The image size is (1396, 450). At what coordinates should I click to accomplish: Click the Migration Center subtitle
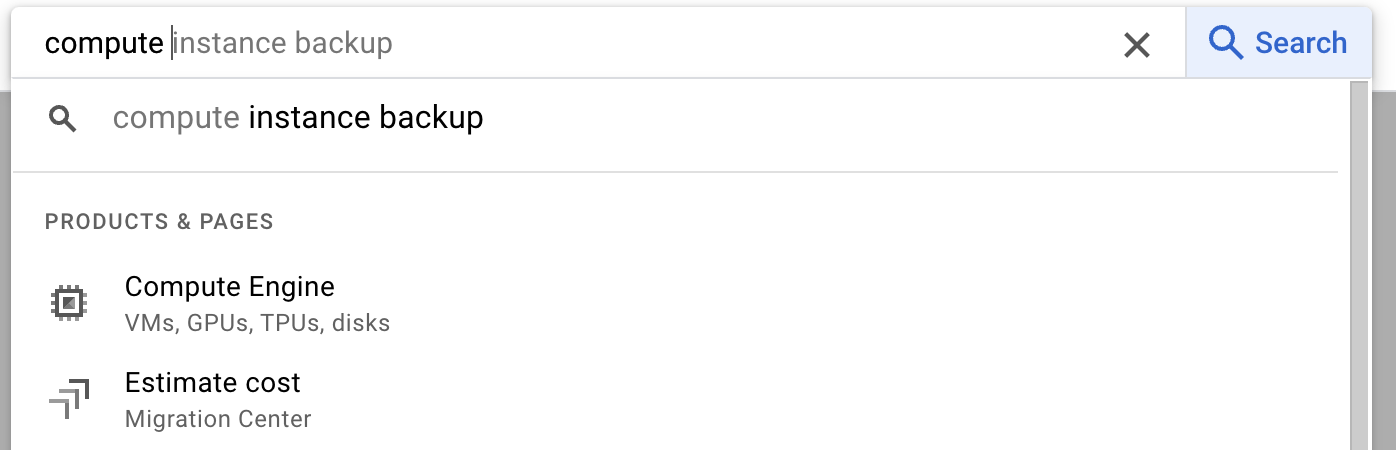(218, 419)
